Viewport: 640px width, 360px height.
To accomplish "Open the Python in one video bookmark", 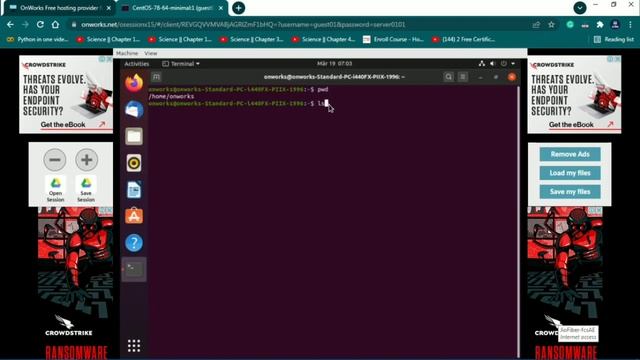I will [x=38, y=39].
